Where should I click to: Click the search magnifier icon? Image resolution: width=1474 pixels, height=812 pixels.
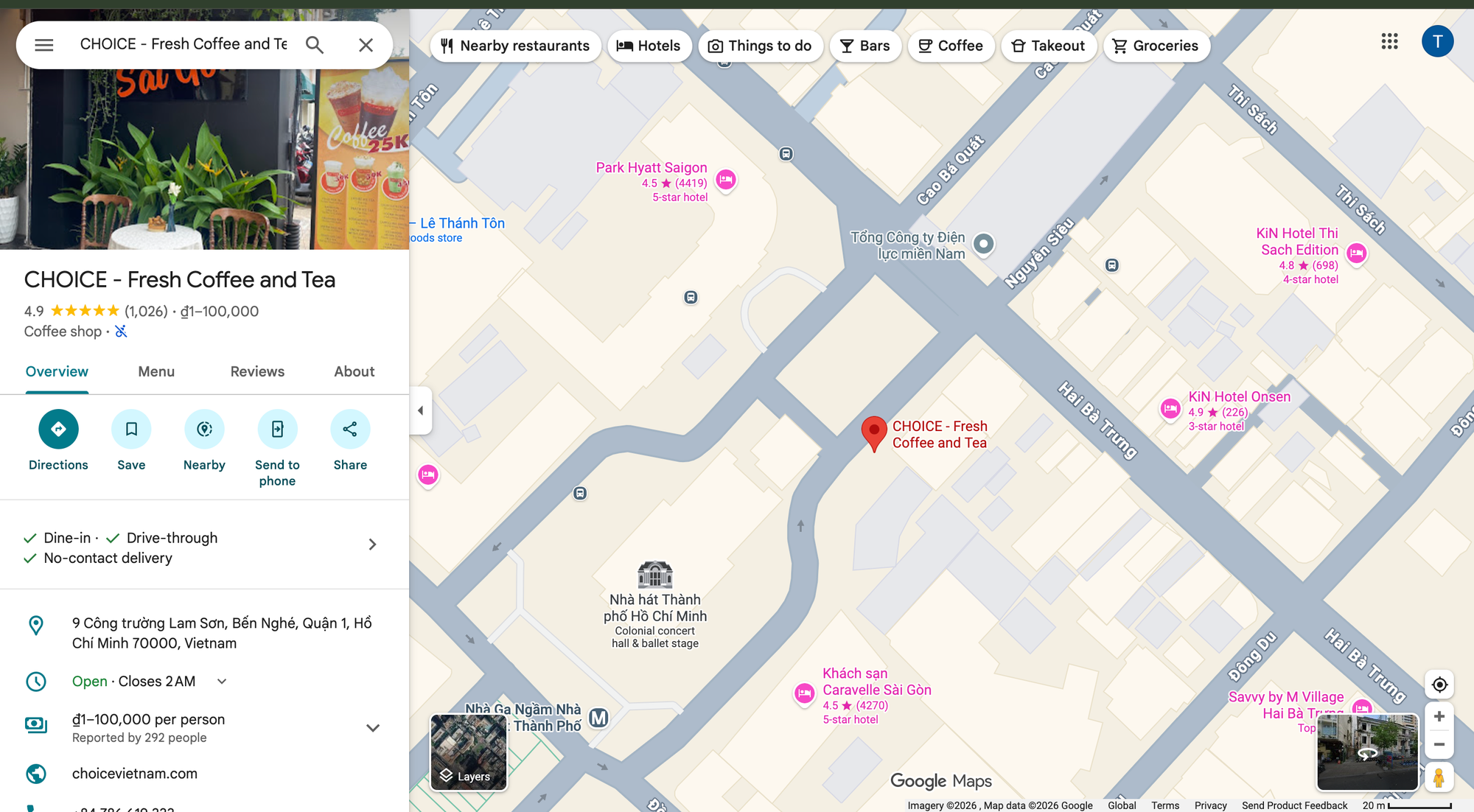coord(315,45)
